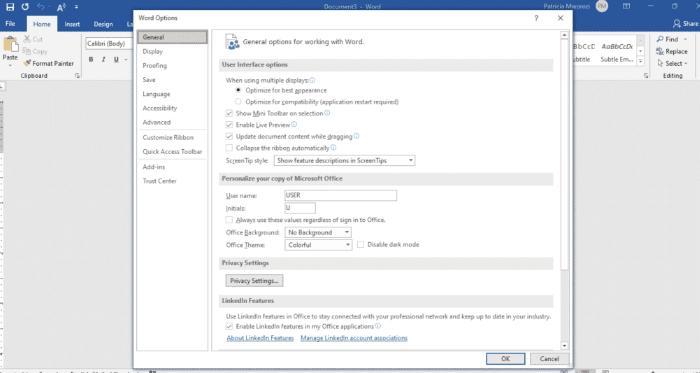
Task: Enable Collapse the ribbon automatically
Action: click(x=229, y=148)
